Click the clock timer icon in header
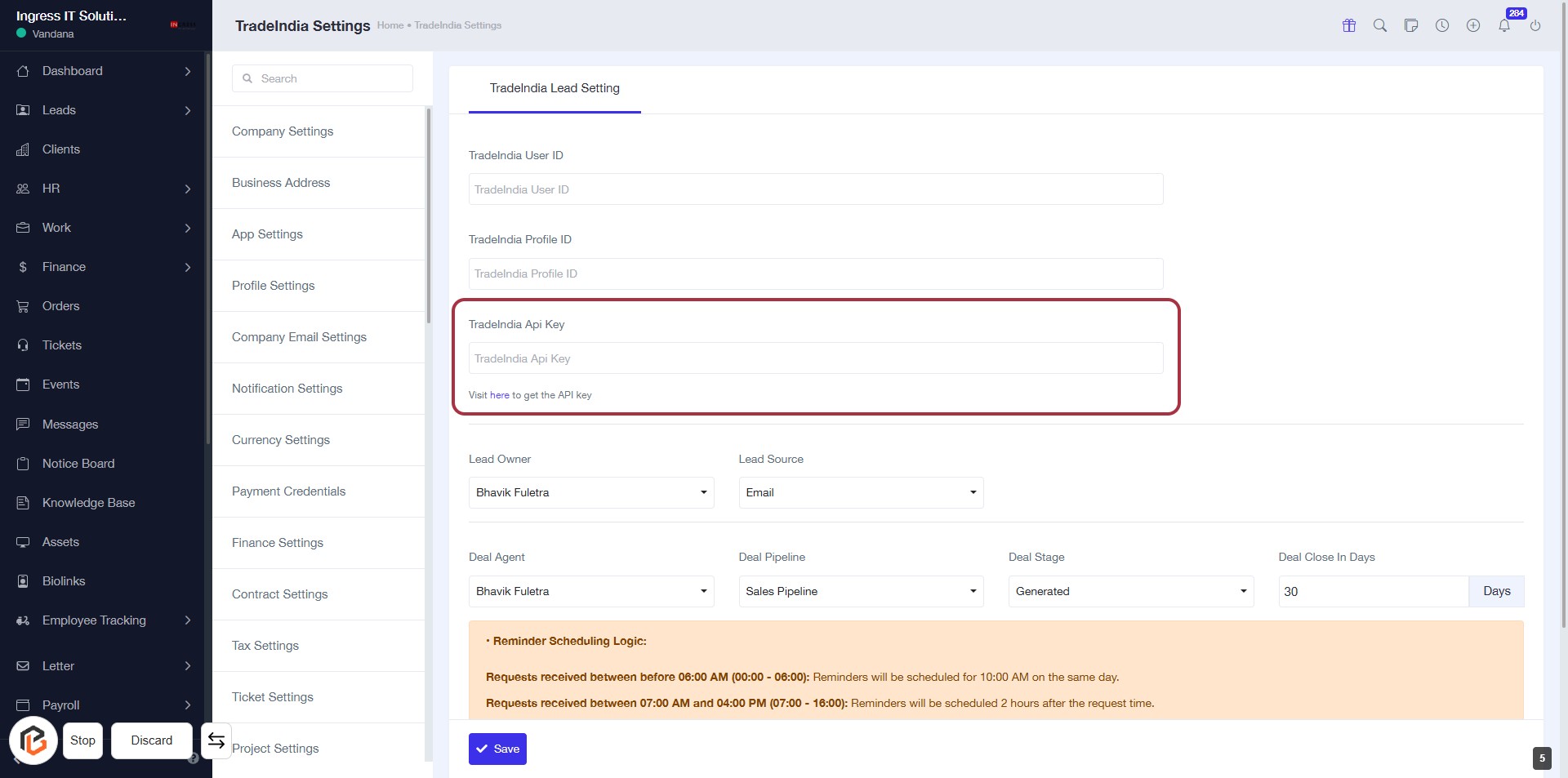1568x778 pixels. tap(1442, 25)
